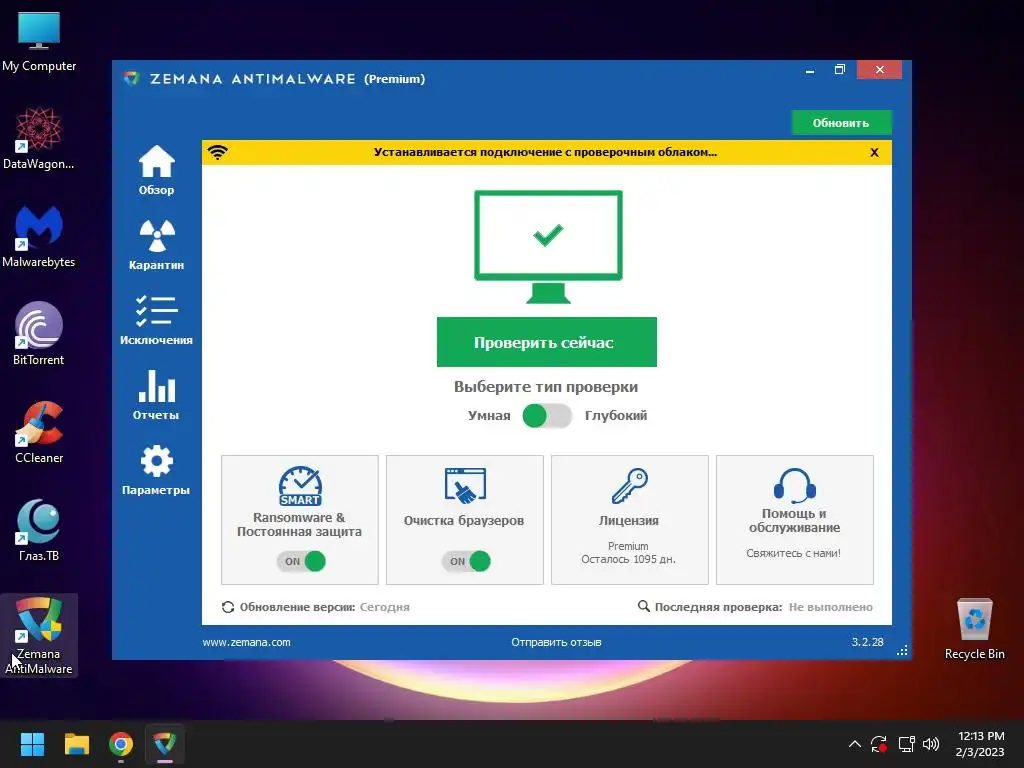Select the DataWagon desktop shortcut
1024x768 pixels.
coord(39,138)
